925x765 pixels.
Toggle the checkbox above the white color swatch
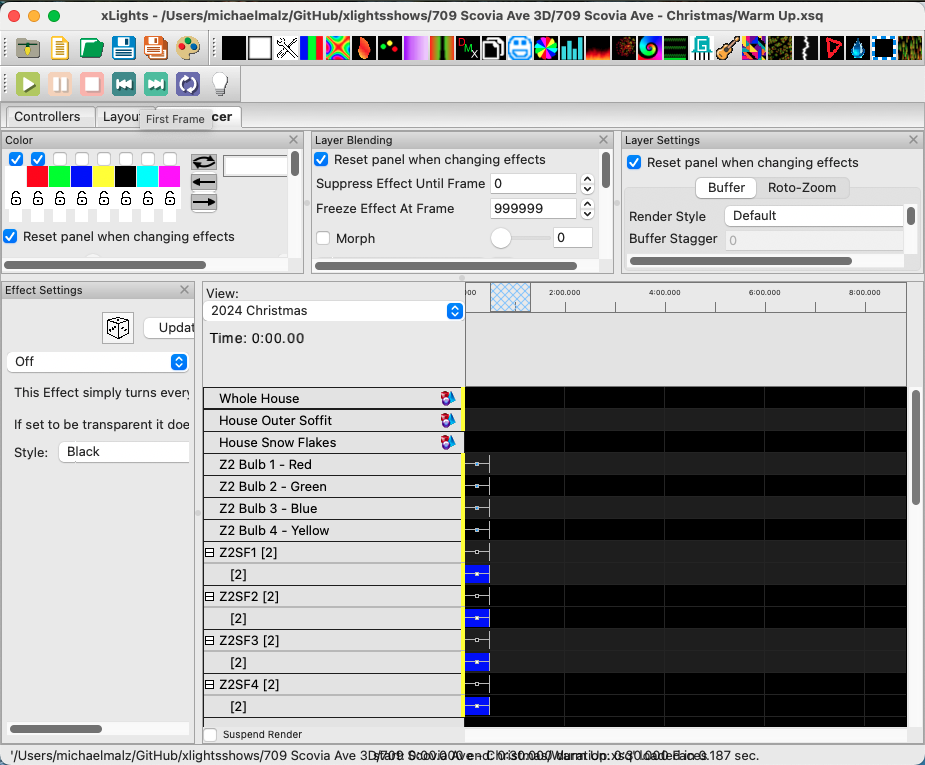(x=16, y=159)
